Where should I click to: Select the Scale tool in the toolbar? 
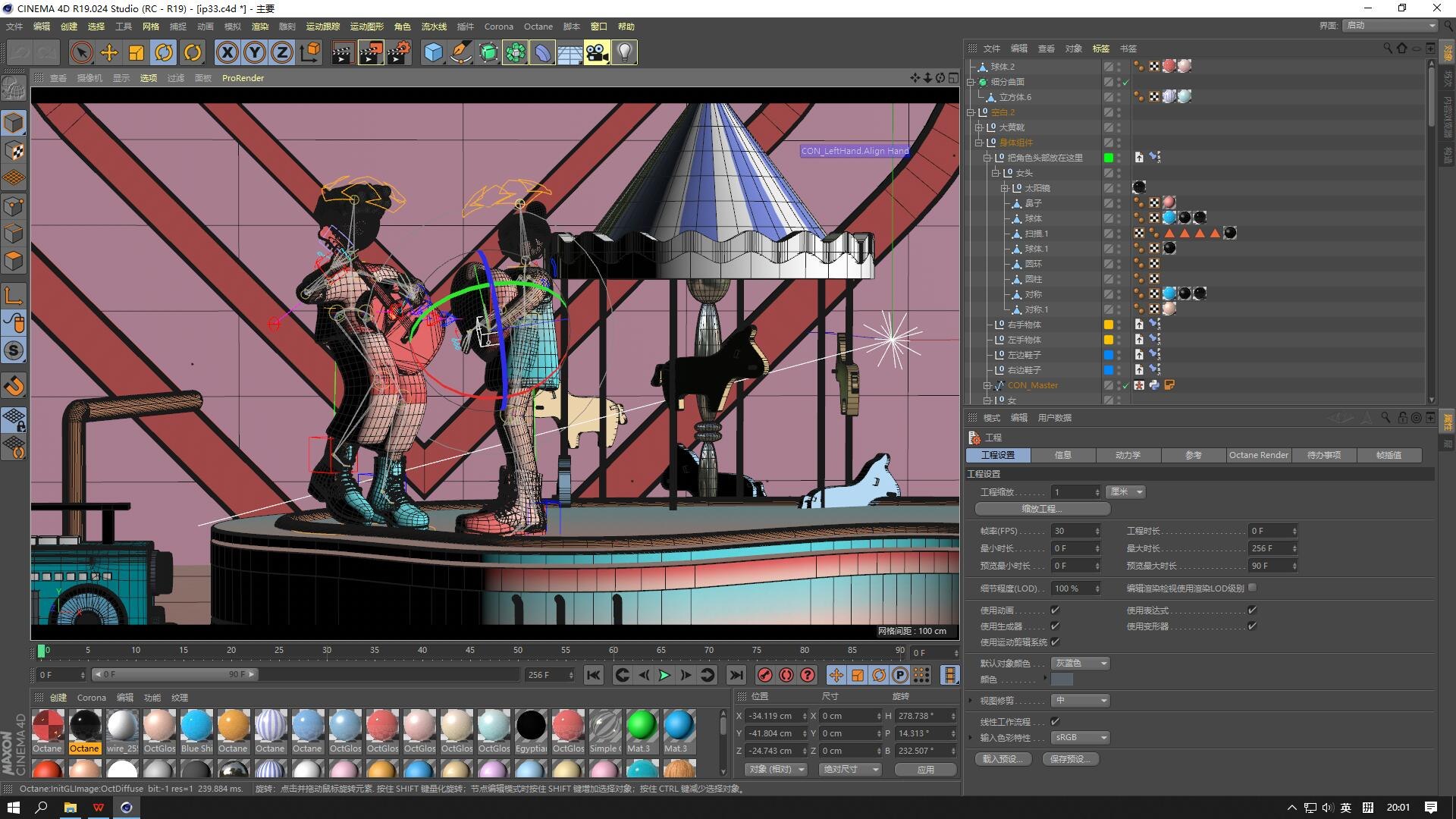136,52
